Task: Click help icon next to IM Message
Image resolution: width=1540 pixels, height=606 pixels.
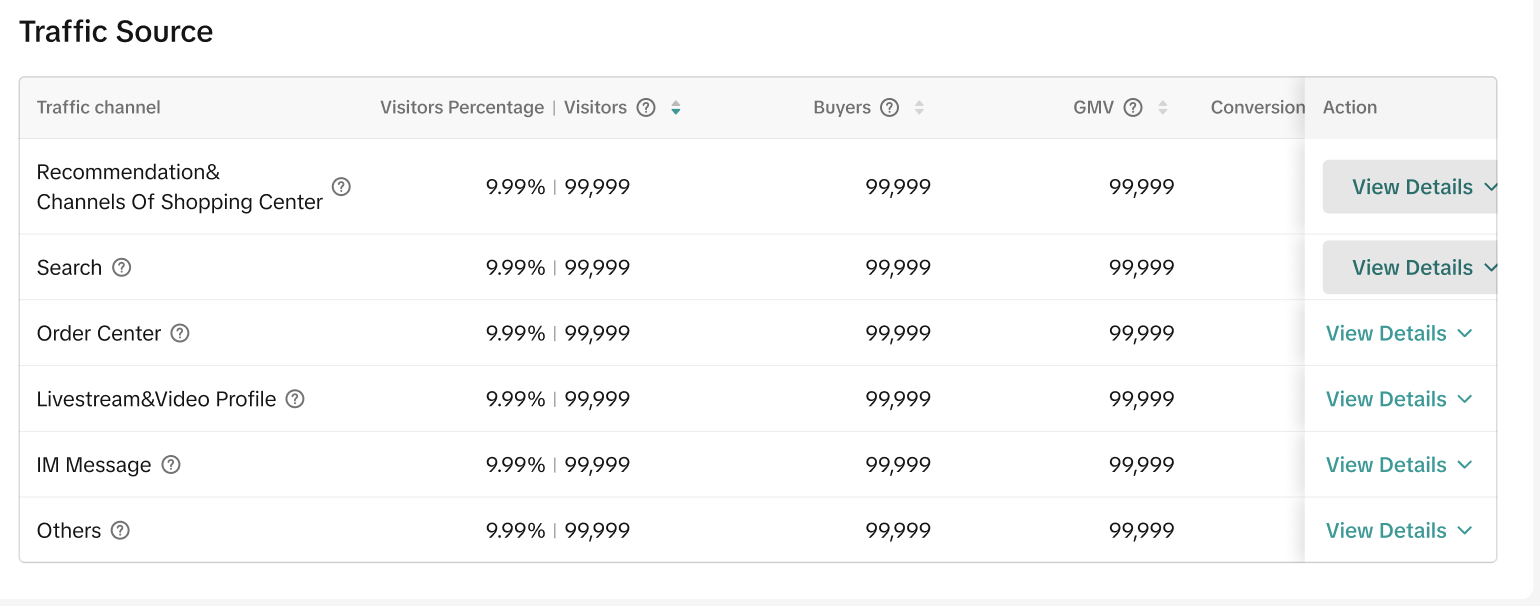Action: (x=171, y=466)
